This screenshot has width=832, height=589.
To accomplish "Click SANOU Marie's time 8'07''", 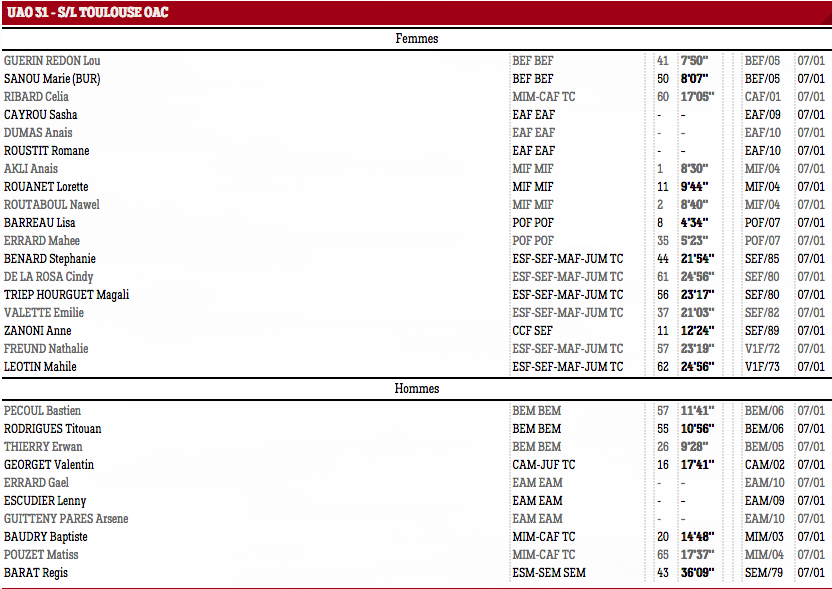I will (x=695, y=79).
